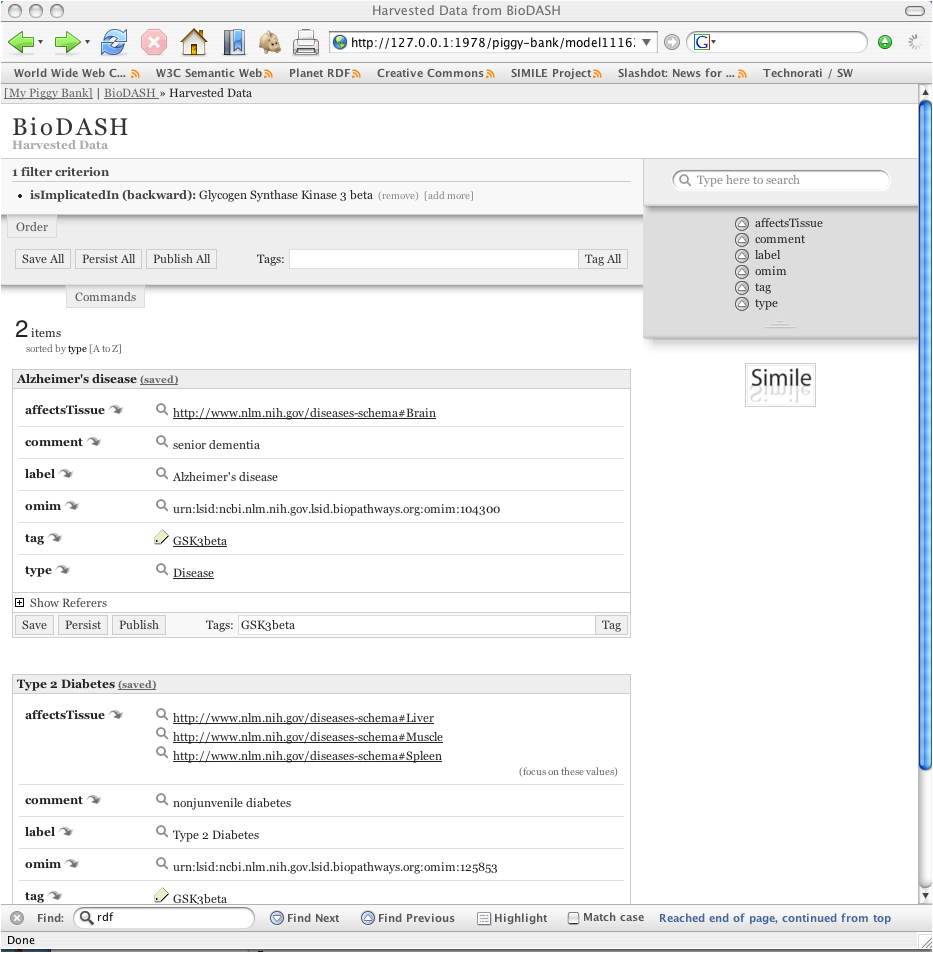The image size is (933, 953).
Task: Open the Bookmarks toolbar icon
Action: point(234,42)
